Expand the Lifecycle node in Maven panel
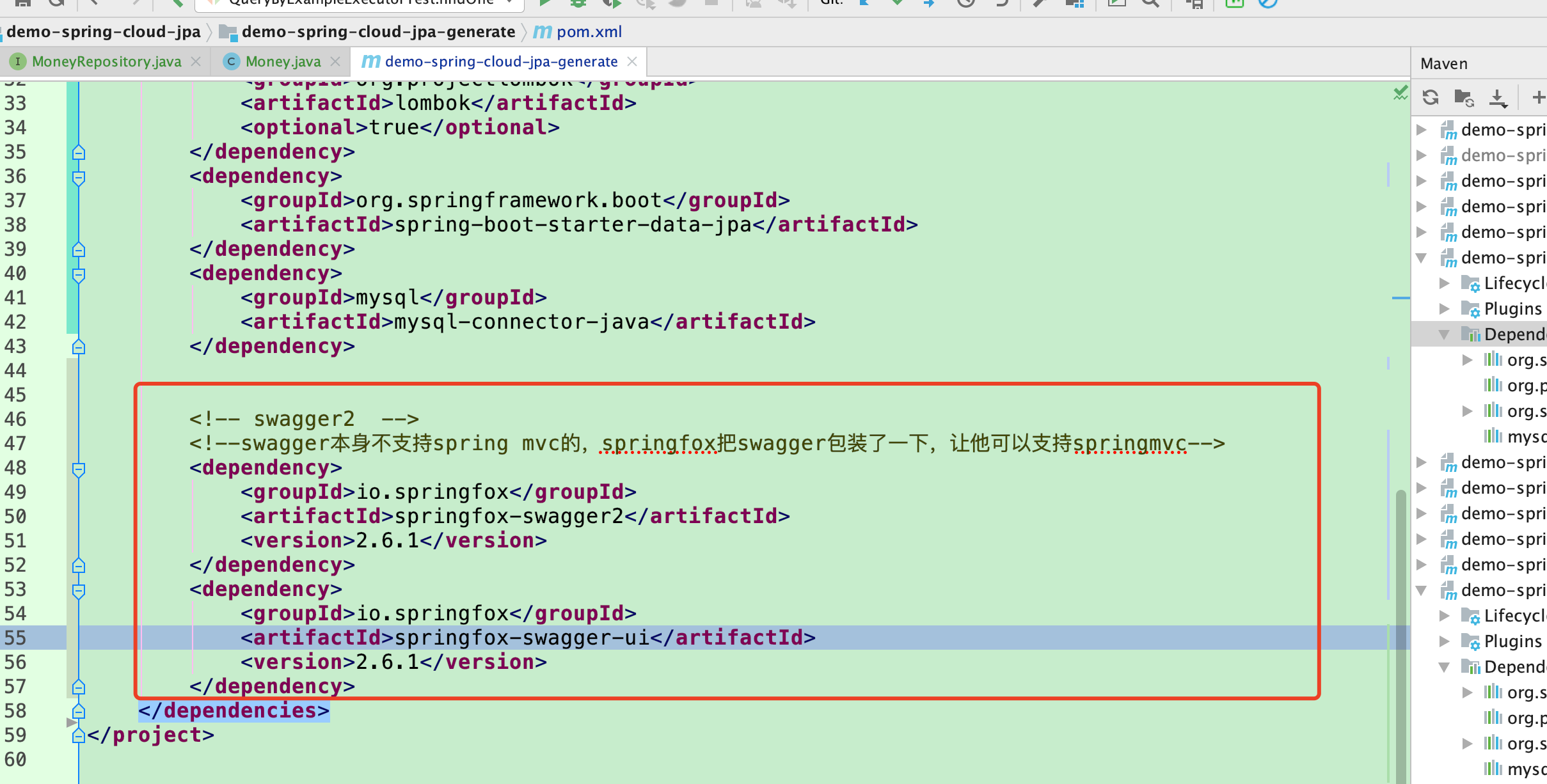The image size is (1547, 784). [1445, 283]
